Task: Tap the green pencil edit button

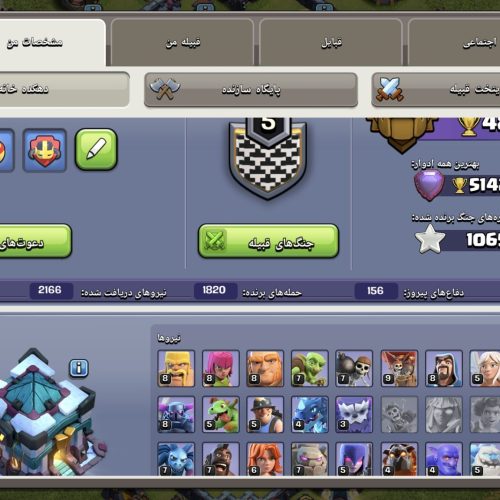Action: pyautogui.click(x=96, y=150)
